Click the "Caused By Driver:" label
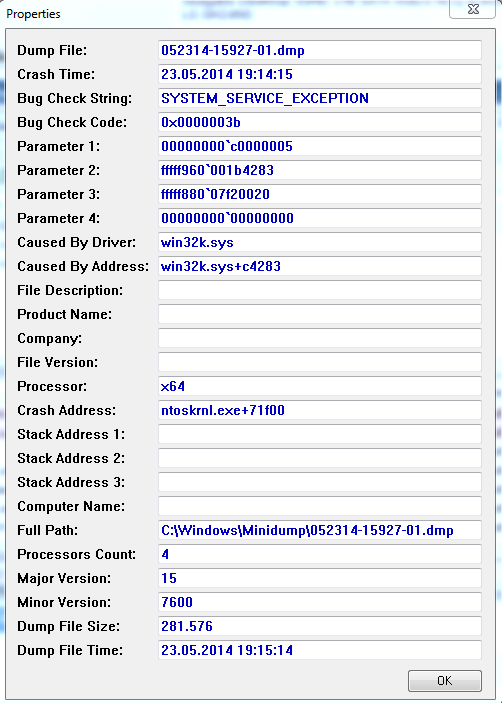 (76, 243)
